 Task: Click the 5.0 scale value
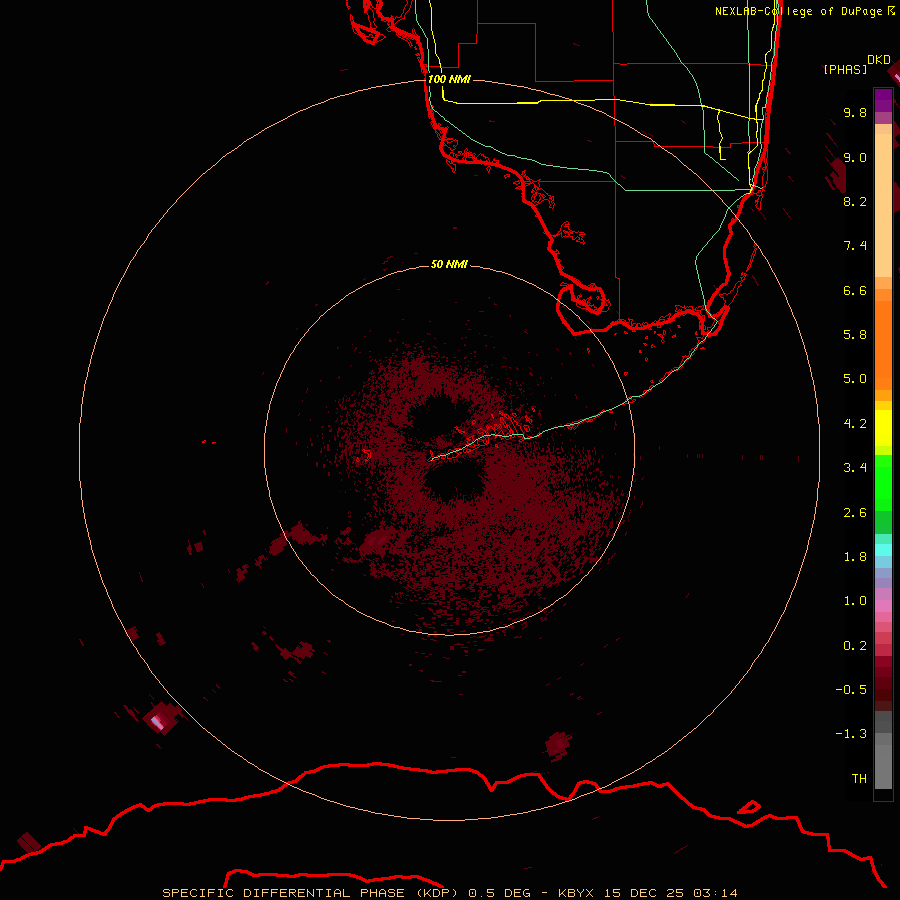pyautogui.click(x=855, y=379)
